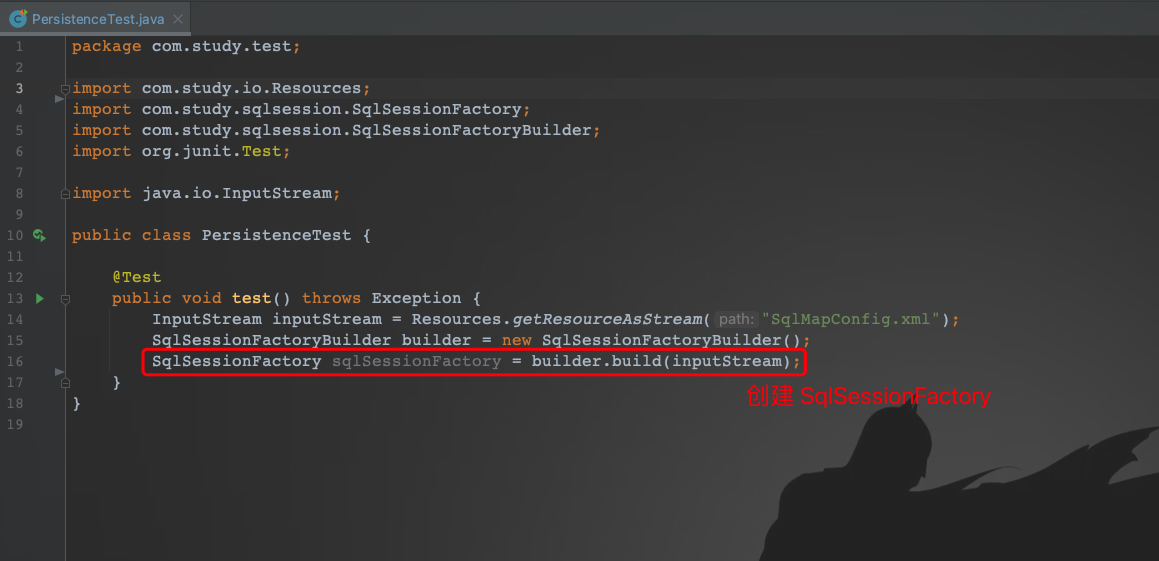Run test() method via green arrow

click(39, 299)
